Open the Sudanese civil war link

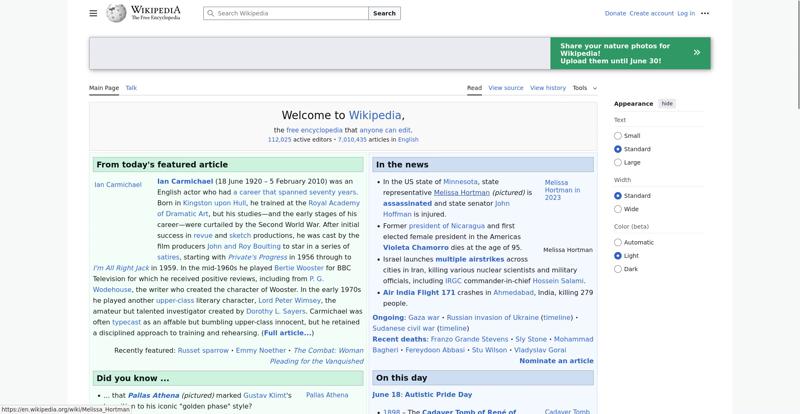click(404, 328)
